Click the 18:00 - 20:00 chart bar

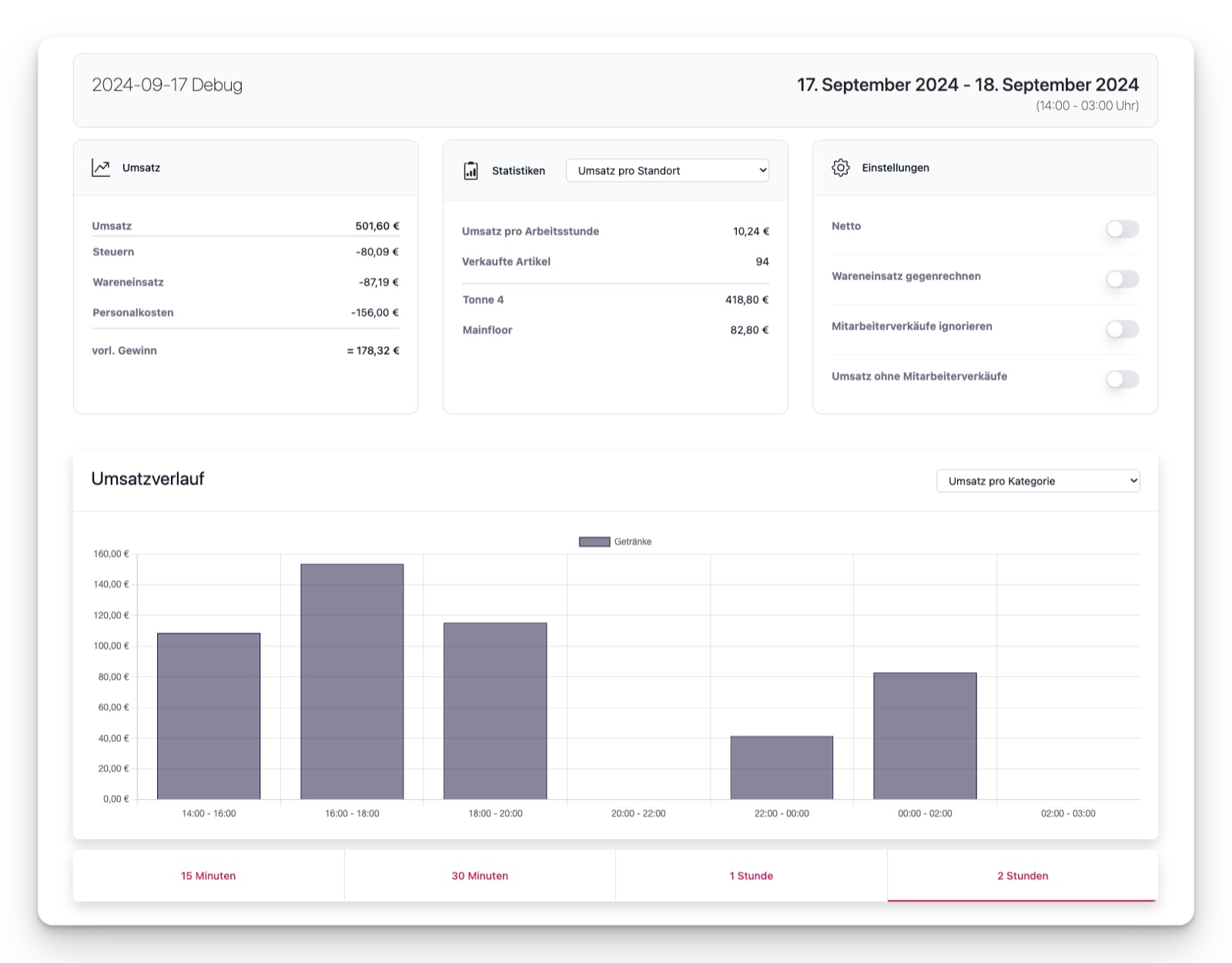495,711
